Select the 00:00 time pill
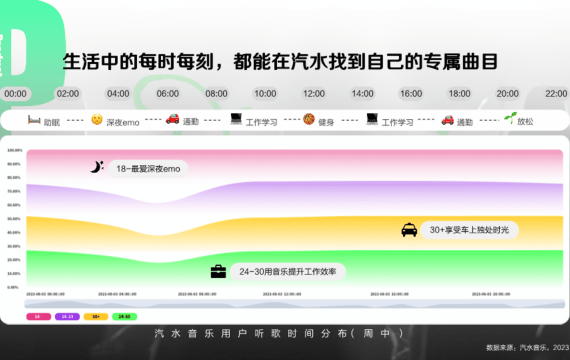This screenshot has width=570, height=360. point(15,94)
